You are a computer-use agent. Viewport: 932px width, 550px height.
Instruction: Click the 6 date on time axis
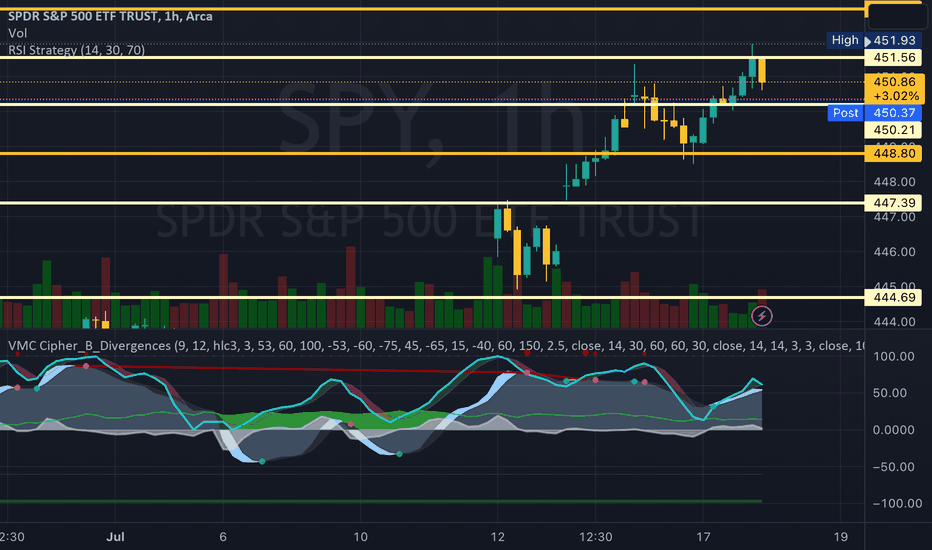tap(223, 537)
